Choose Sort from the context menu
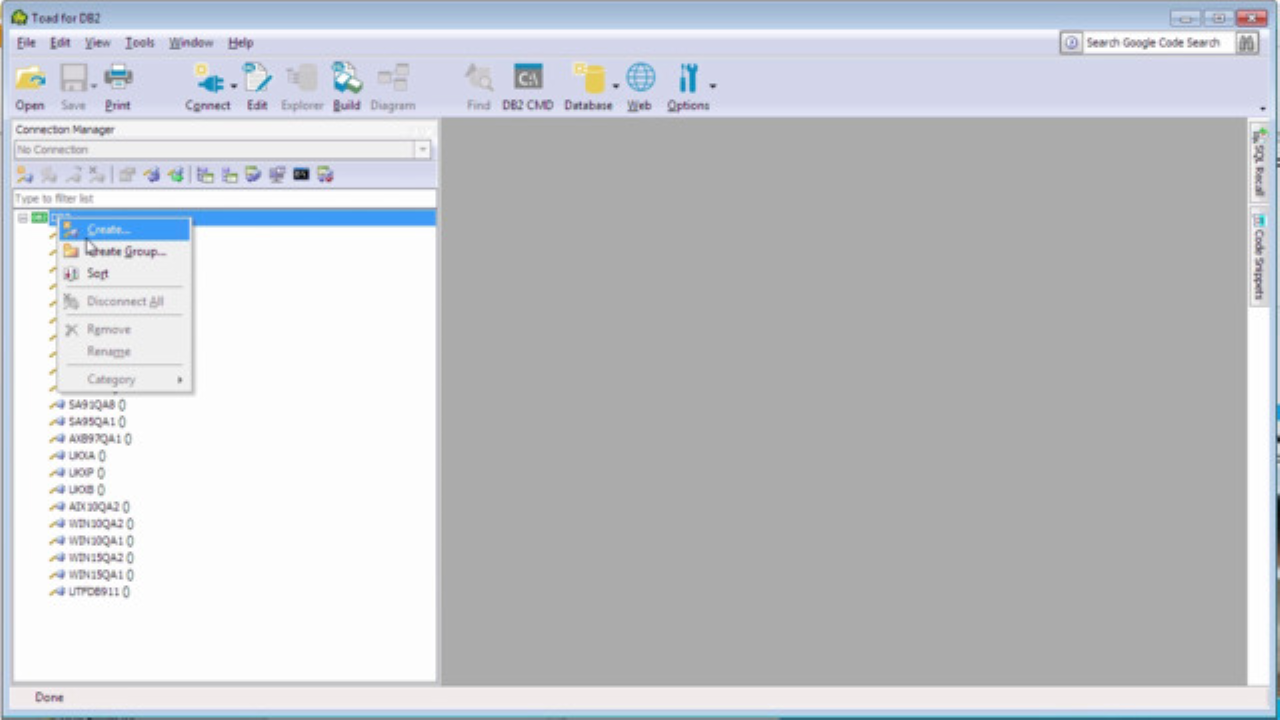Screen dimensions: 1280x720 pos(97,273)
